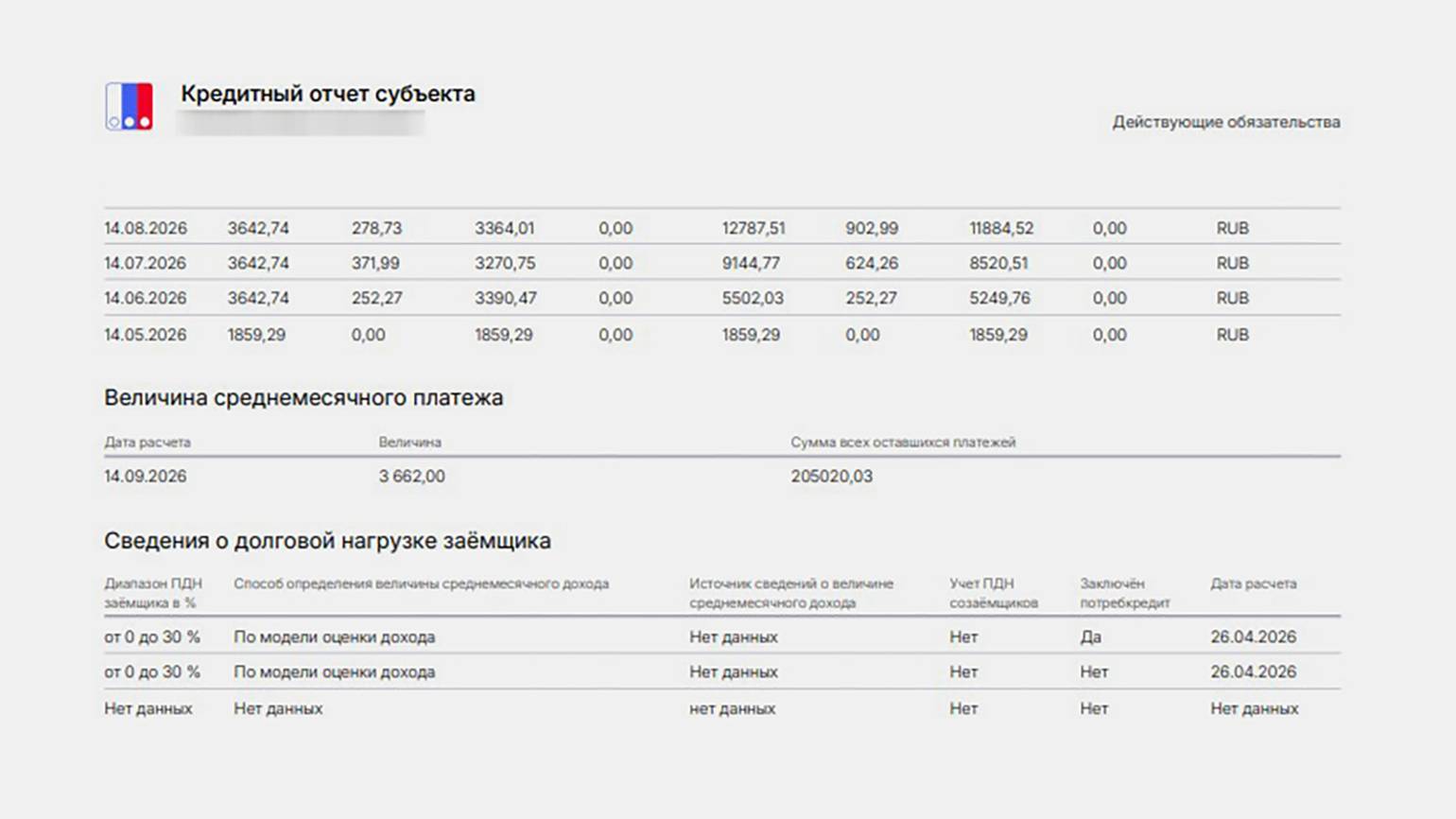Click the "Диапазон ПДН заёмщика в %" column header
Viewport: 1456px width, 819px height.
(153, 593)
